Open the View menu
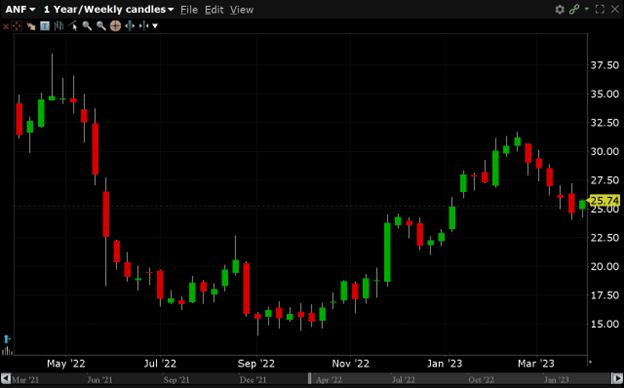The width and height of the screenshot is (624, 388). click(242, 10)
